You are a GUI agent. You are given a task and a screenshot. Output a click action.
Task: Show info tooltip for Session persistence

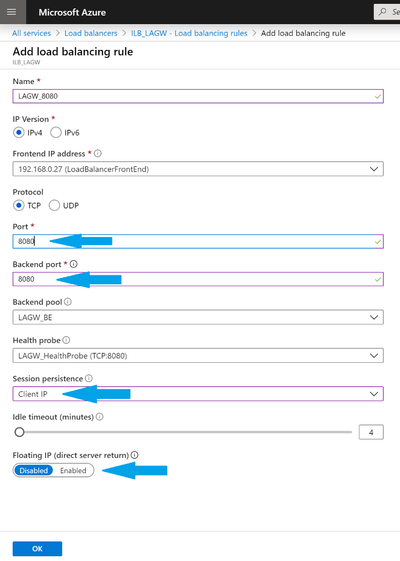click(x=89, y=378)
